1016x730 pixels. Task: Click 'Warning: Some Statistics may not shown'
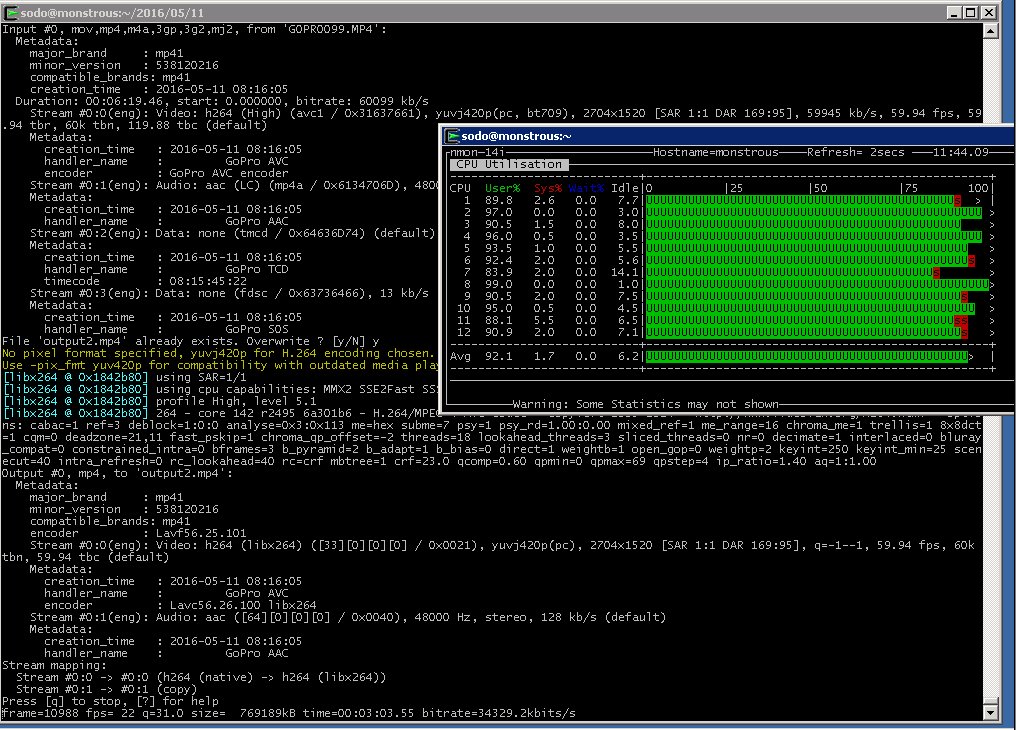pyautogui.click(x=645, y=404)
